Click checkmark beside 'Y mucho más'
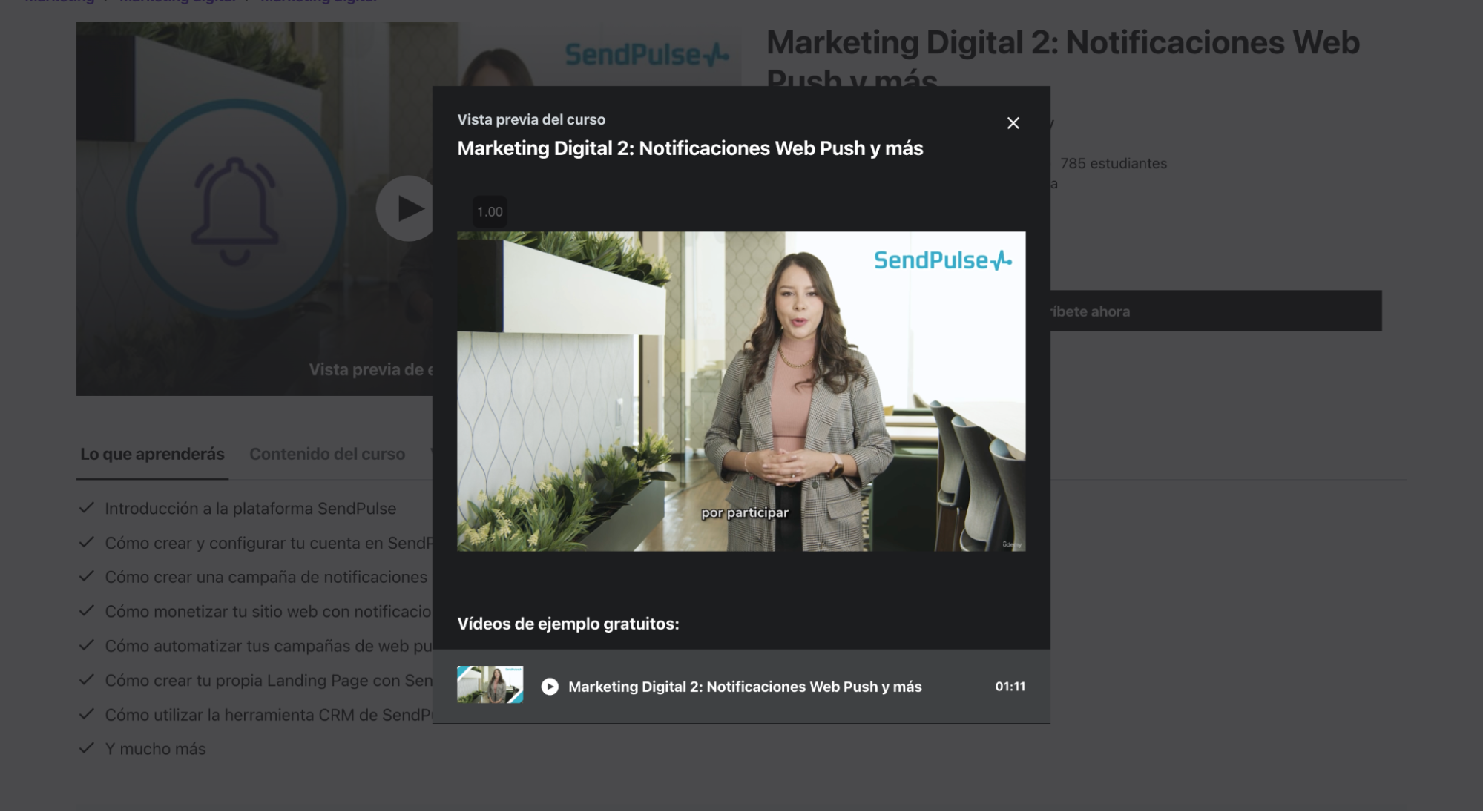 coord(86,748)
